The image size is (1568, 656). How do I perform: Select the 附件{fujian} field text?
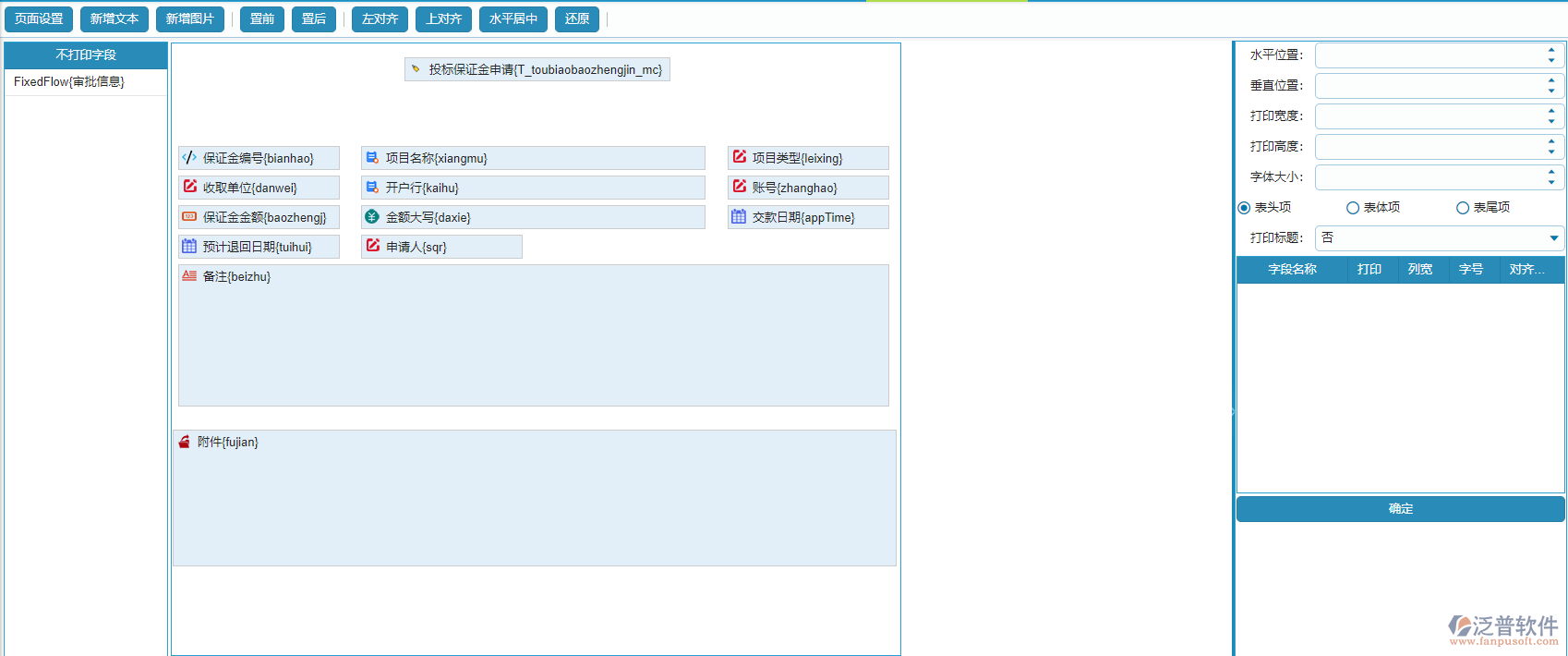(x=227, y=442)
